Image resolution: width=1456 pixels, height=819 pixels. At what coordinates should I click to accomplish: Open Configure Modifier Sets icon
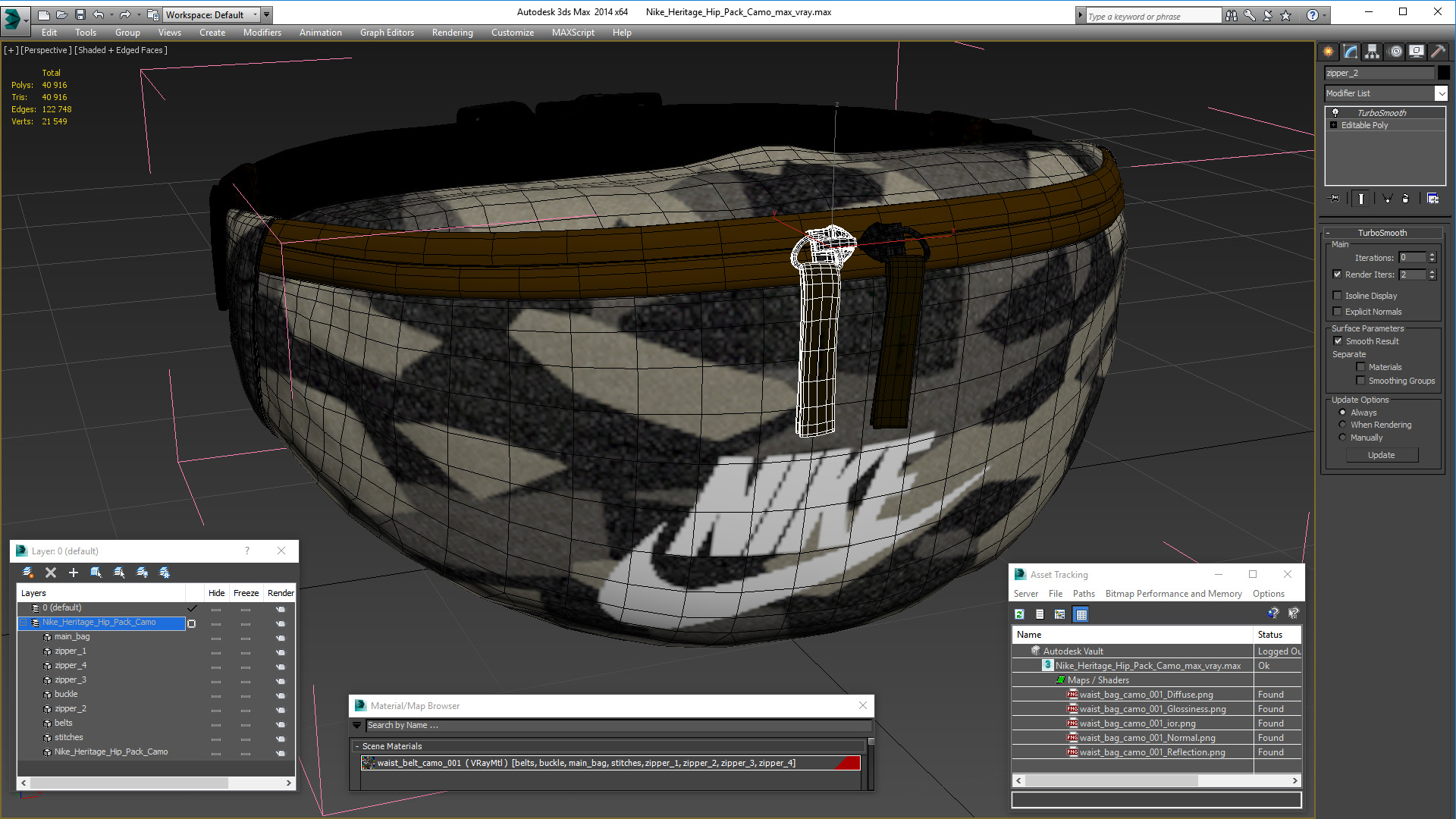pyautogui.click(x=1432, y=199)
